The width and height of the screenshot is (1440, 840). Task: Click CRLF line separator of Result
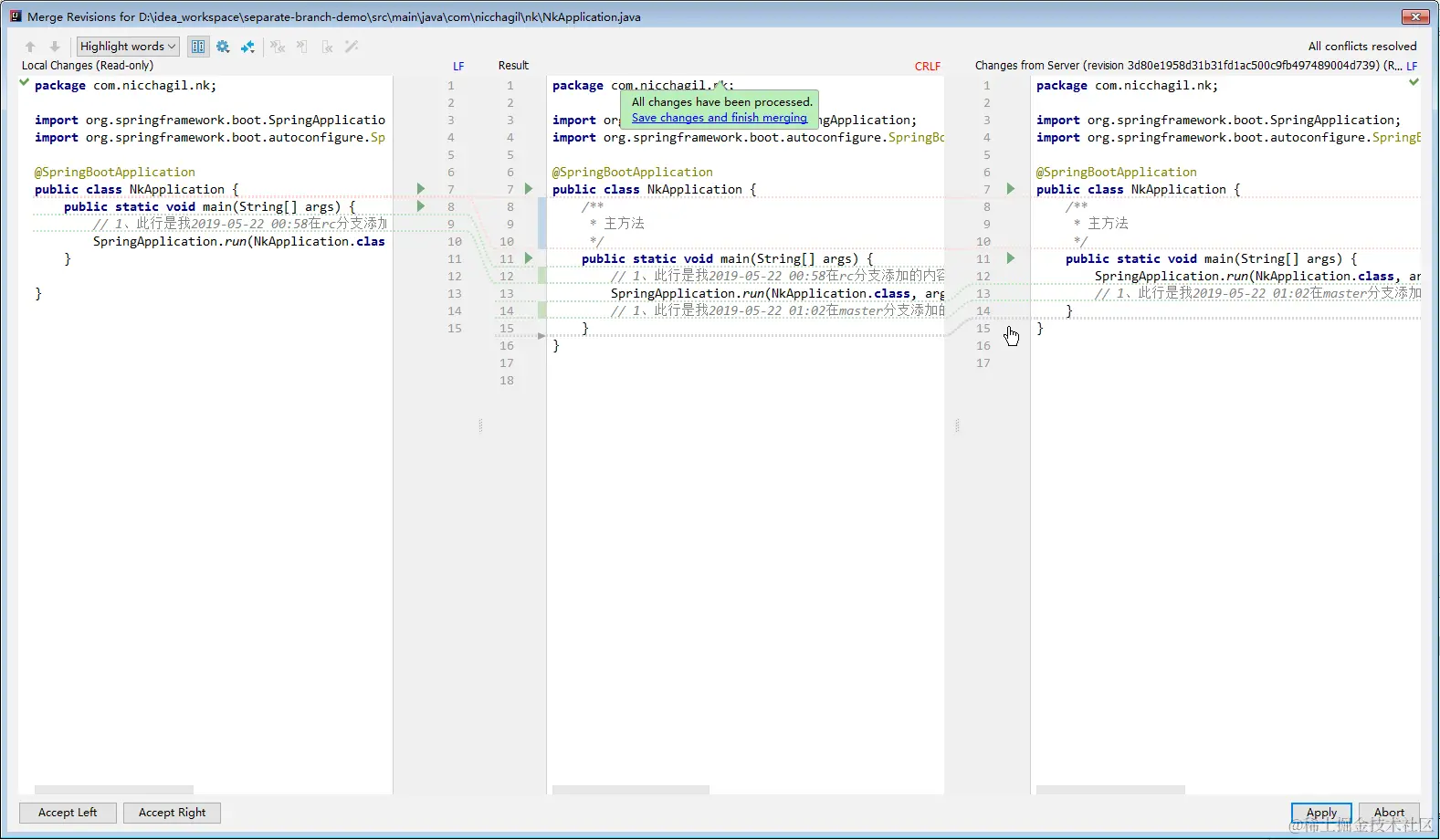click(928, 67)
